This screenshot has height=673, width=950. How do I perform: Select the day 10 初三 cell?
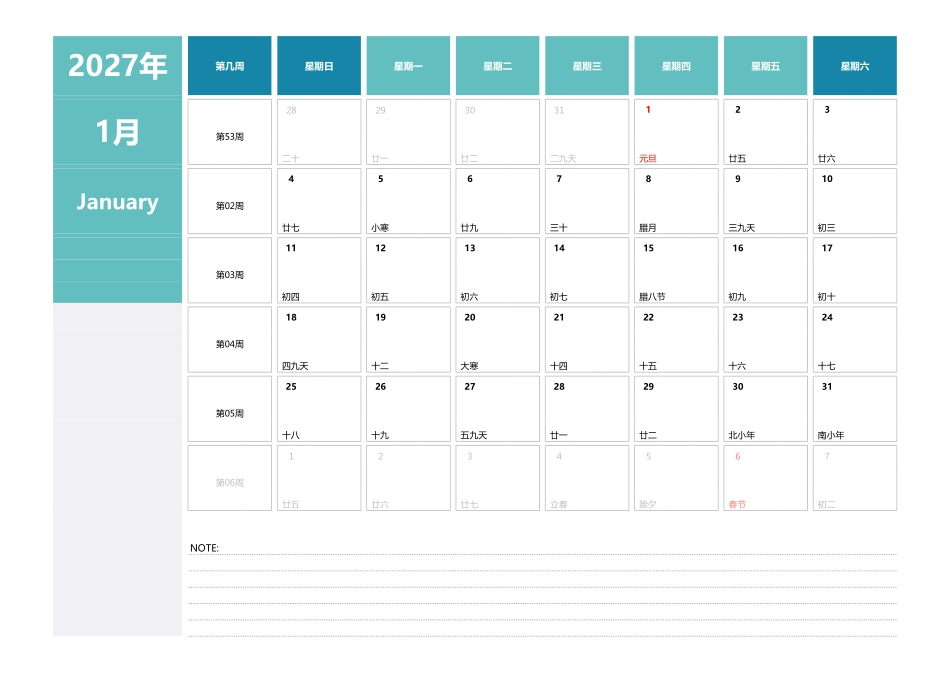coord(855,201)
